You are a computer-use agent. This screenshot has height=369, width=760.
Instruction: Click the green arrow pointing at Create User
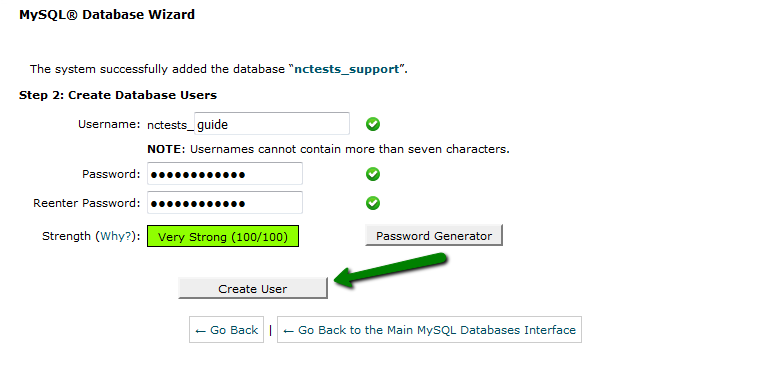391,271
